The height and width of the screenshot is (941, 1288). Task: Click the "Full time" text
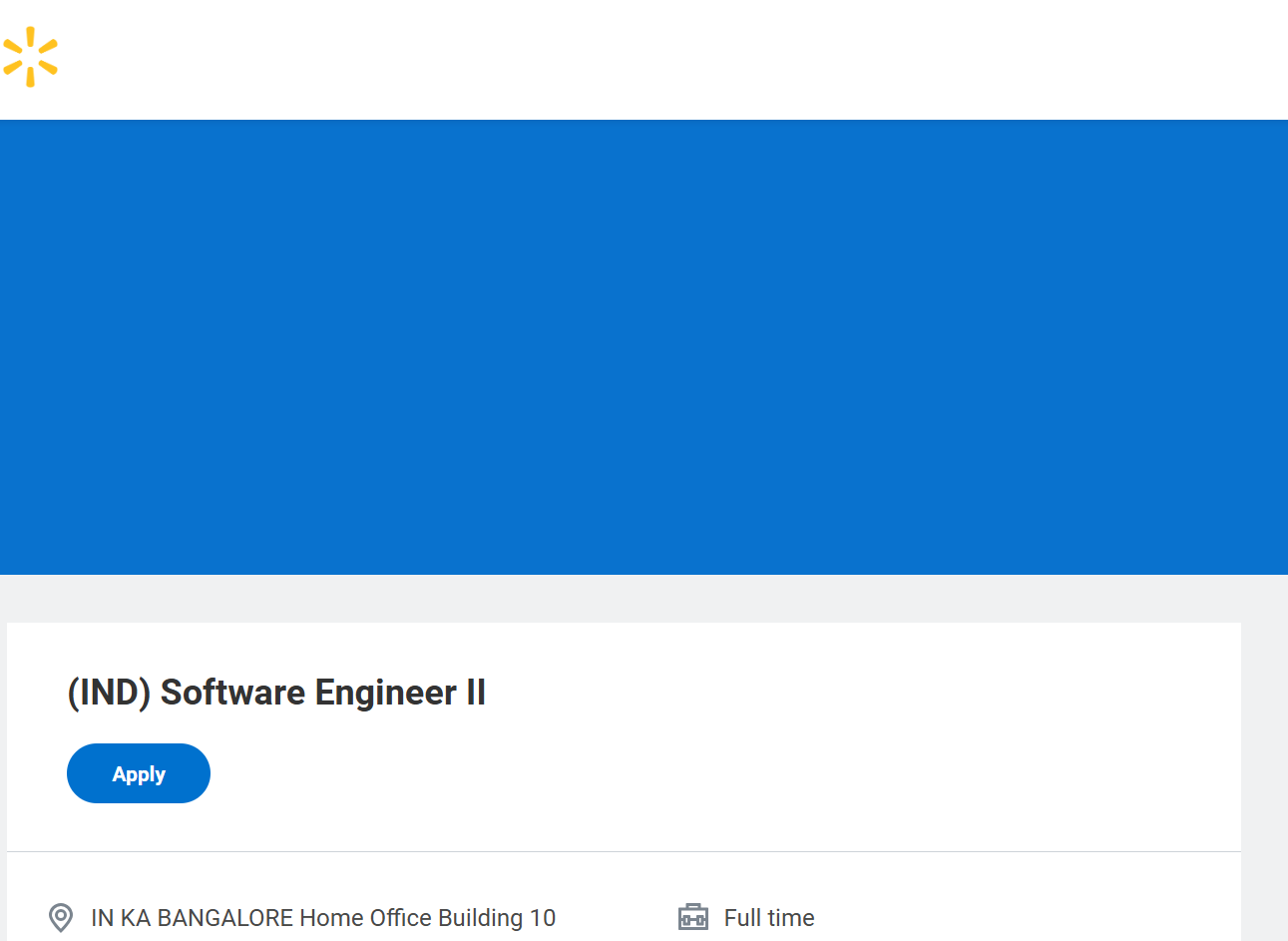tap(769, 918)
